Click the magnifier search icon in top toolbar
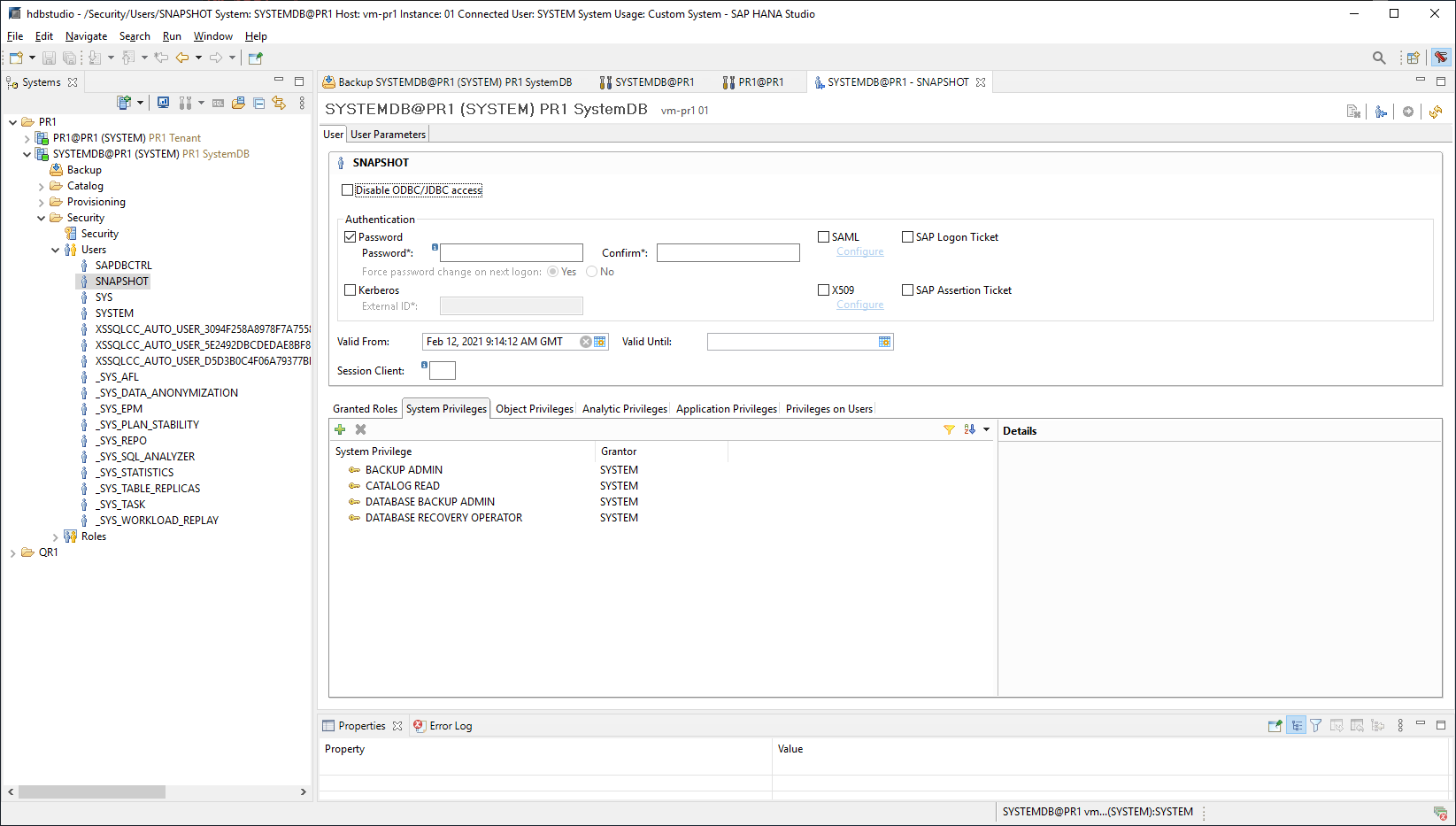This screenshot has width=1456, height=826. click(x=1379, y=58)
